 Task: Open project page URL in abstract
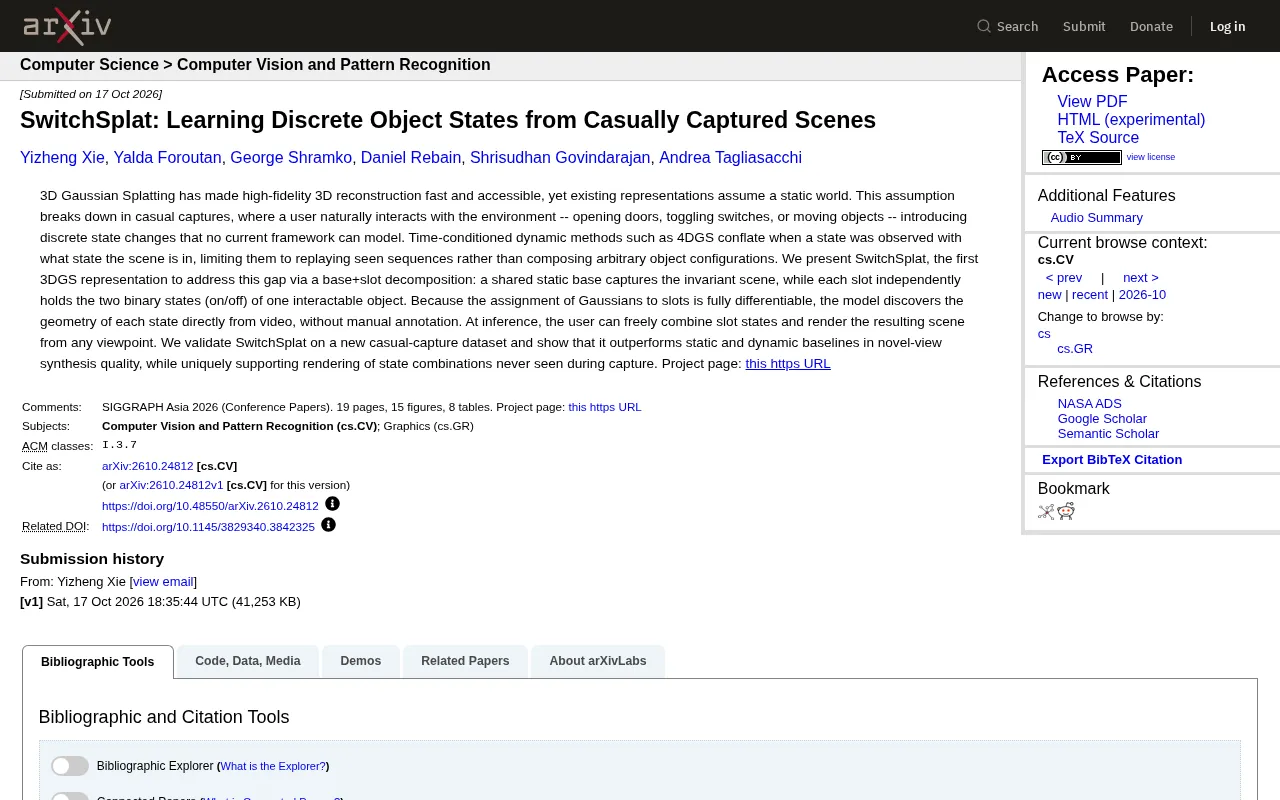click(788, 364)
